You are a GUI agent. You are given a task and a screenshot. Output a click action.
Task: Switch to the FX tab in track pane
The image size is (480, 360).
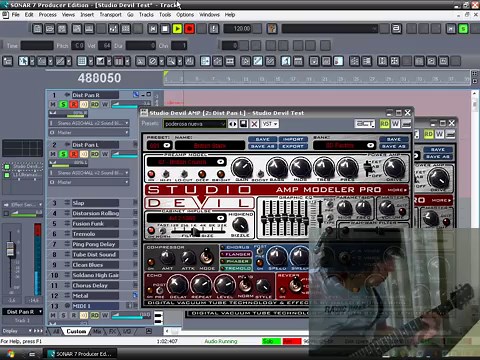(x=112, y=331)
